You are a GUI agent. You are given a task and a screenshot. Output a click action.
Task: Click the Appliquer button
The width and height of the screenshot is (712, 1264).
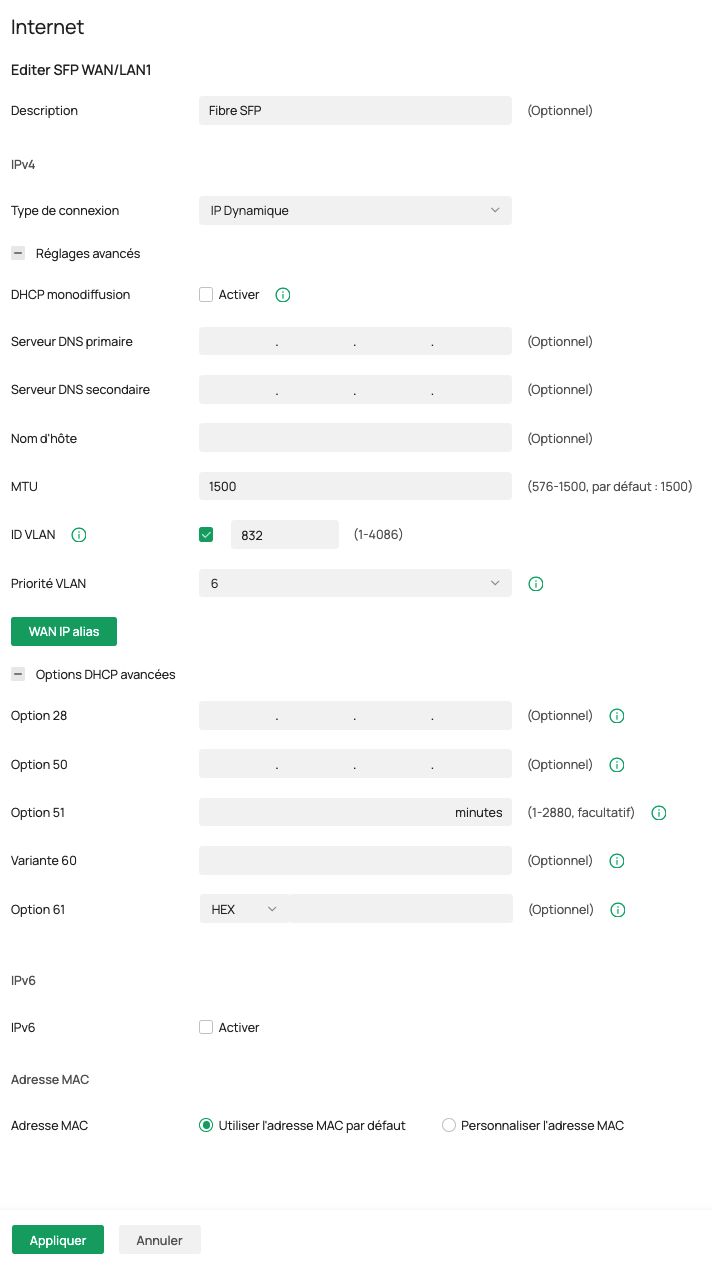pyautogui.click(x=57, y=1240)
